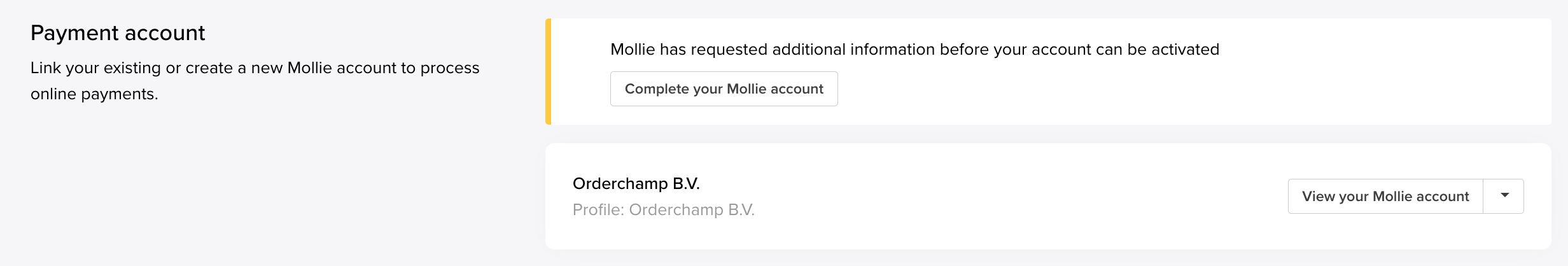Click blank banner area right of the Complete button
The image size is (1568, 266).
click(x=1145, y=89)
